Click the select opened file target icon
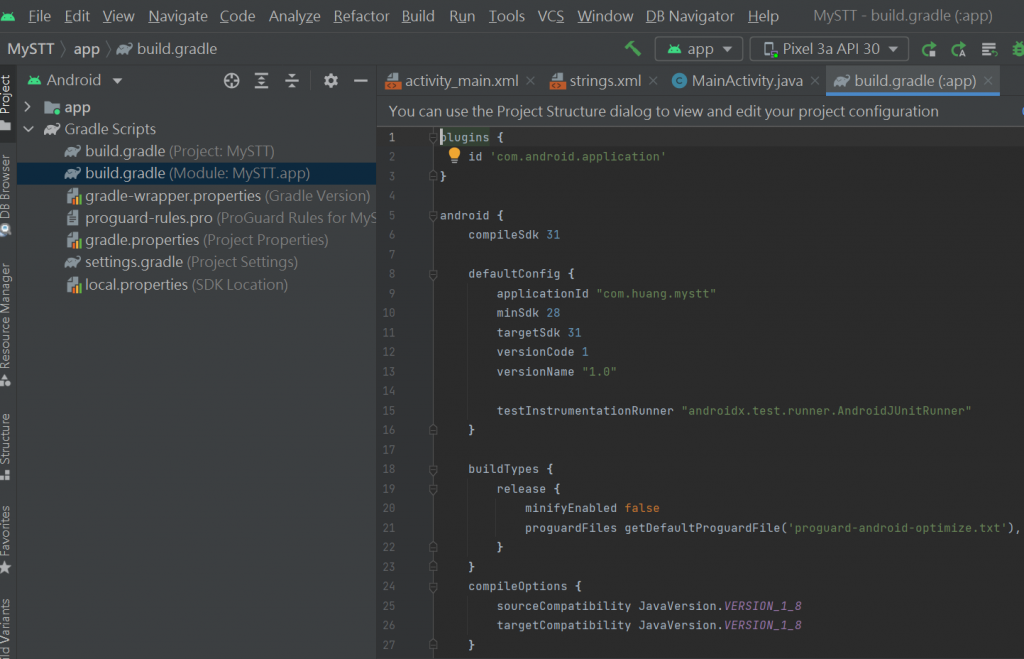The height and width of the screenshot is (659, 1024). pyautogui.click(x=231, y=80)
